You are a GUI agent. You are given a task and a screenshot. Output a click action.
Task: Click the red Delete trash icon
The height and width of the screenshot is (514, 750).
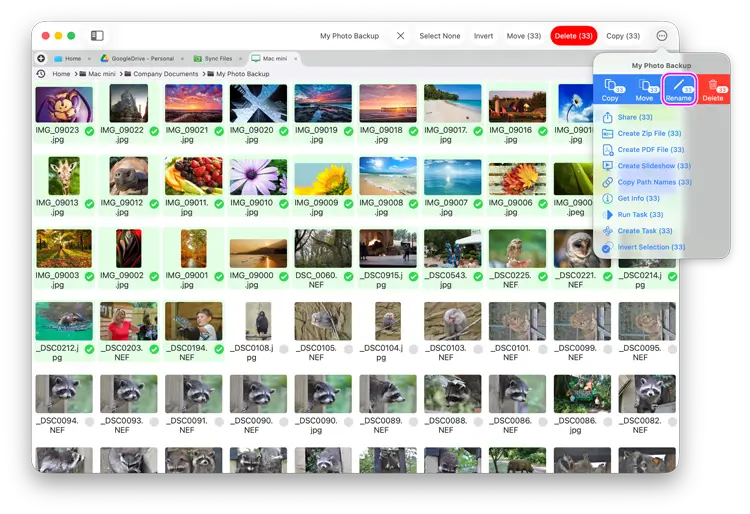coord(713,88)
